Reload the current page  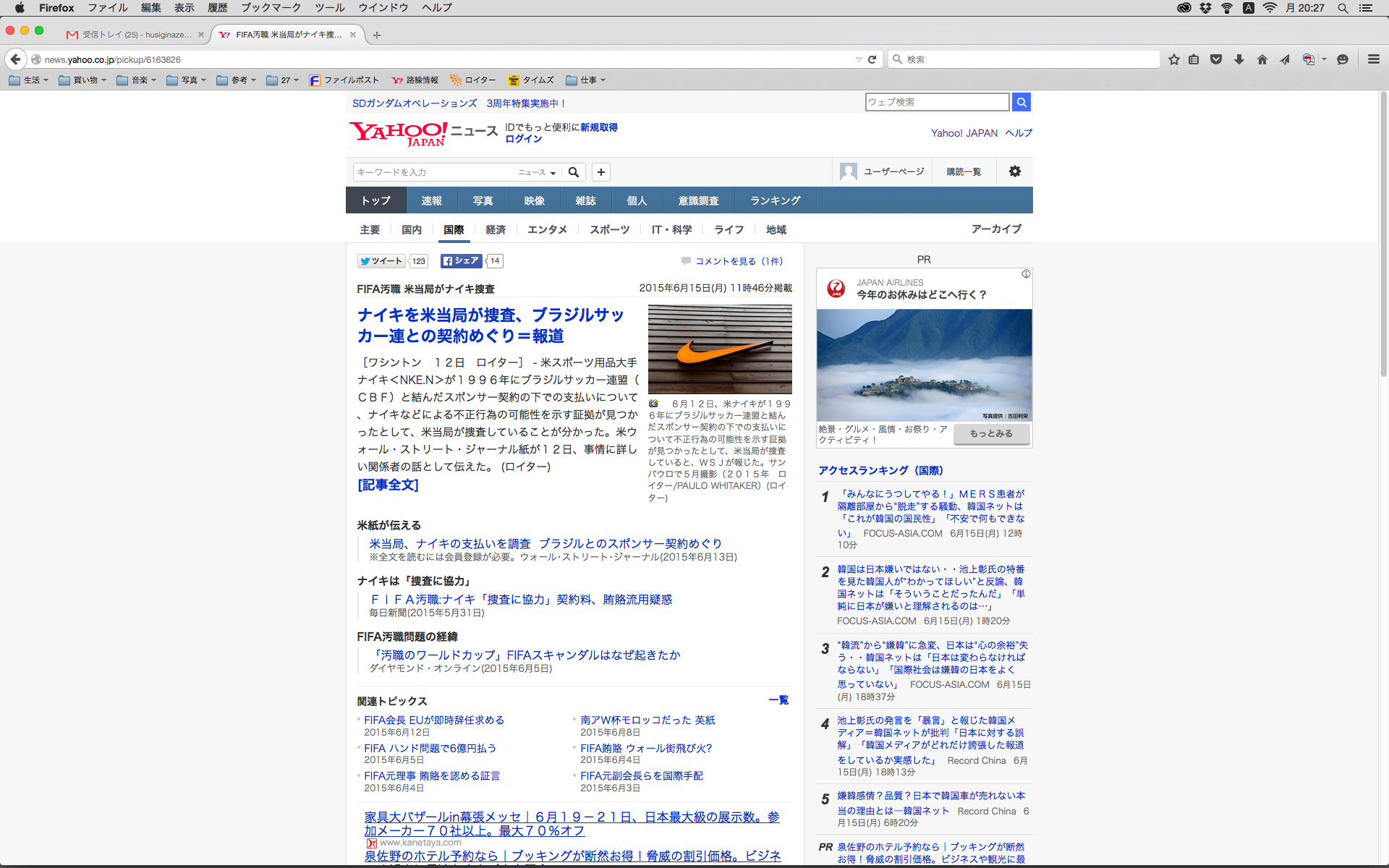(872, 59)
